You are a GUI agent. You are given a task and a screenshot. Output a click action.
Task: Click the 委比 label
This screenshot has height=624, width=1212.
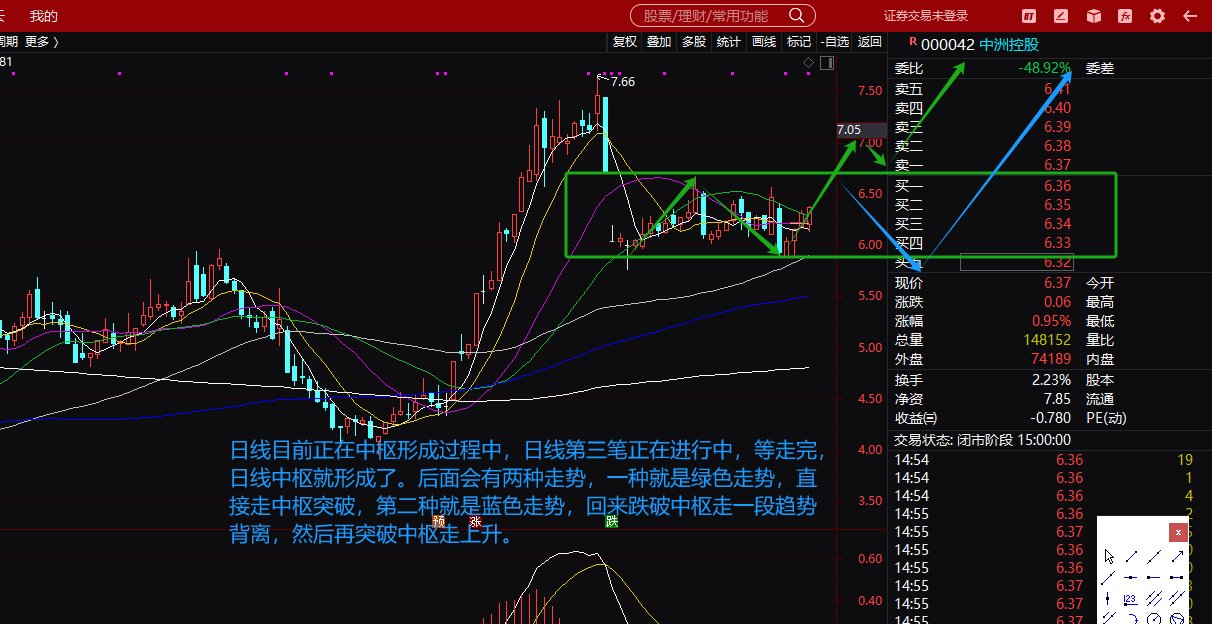(x=909, y=69)
